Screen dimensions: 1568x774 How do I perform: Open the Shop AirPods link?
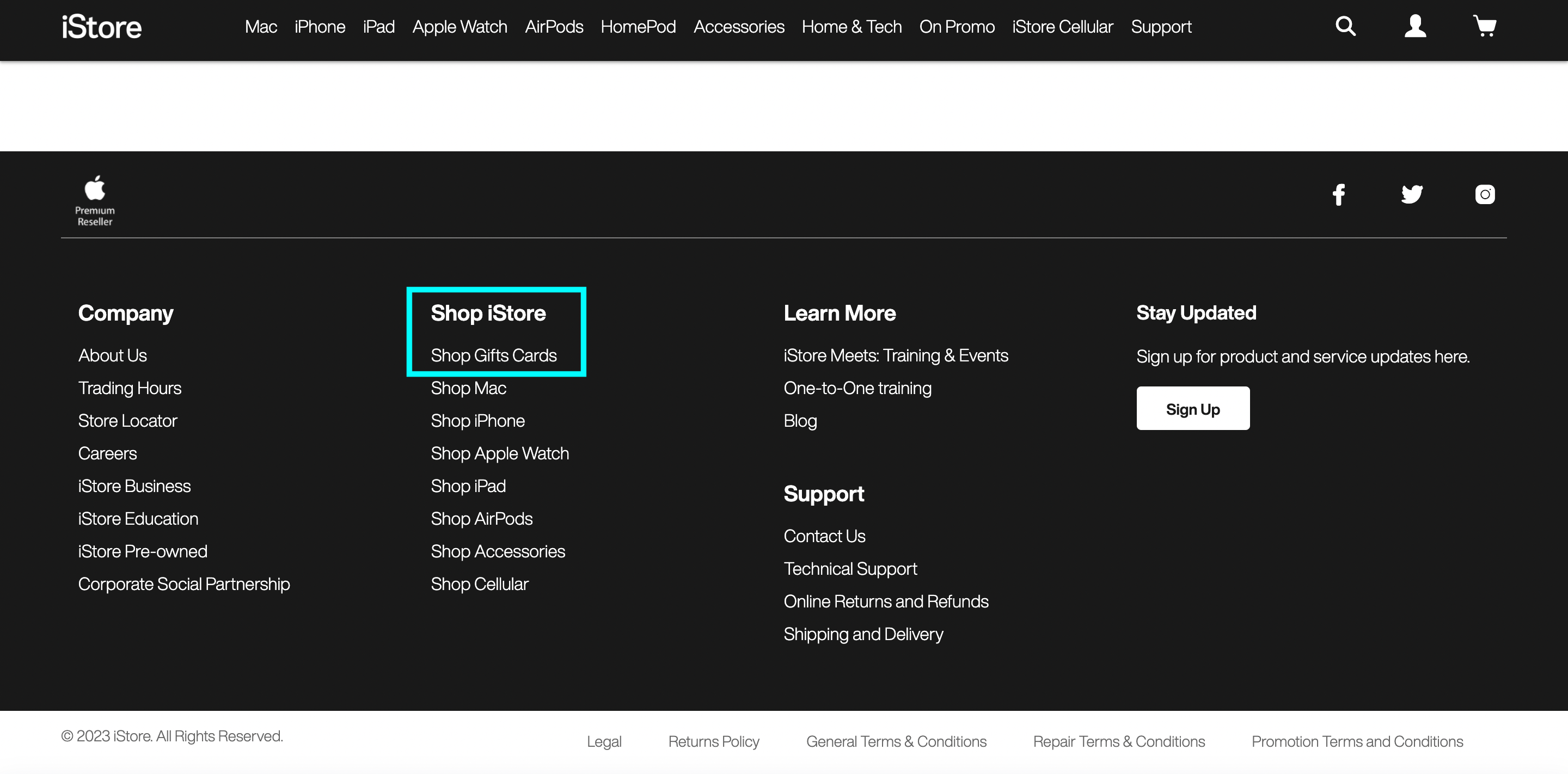481,519
